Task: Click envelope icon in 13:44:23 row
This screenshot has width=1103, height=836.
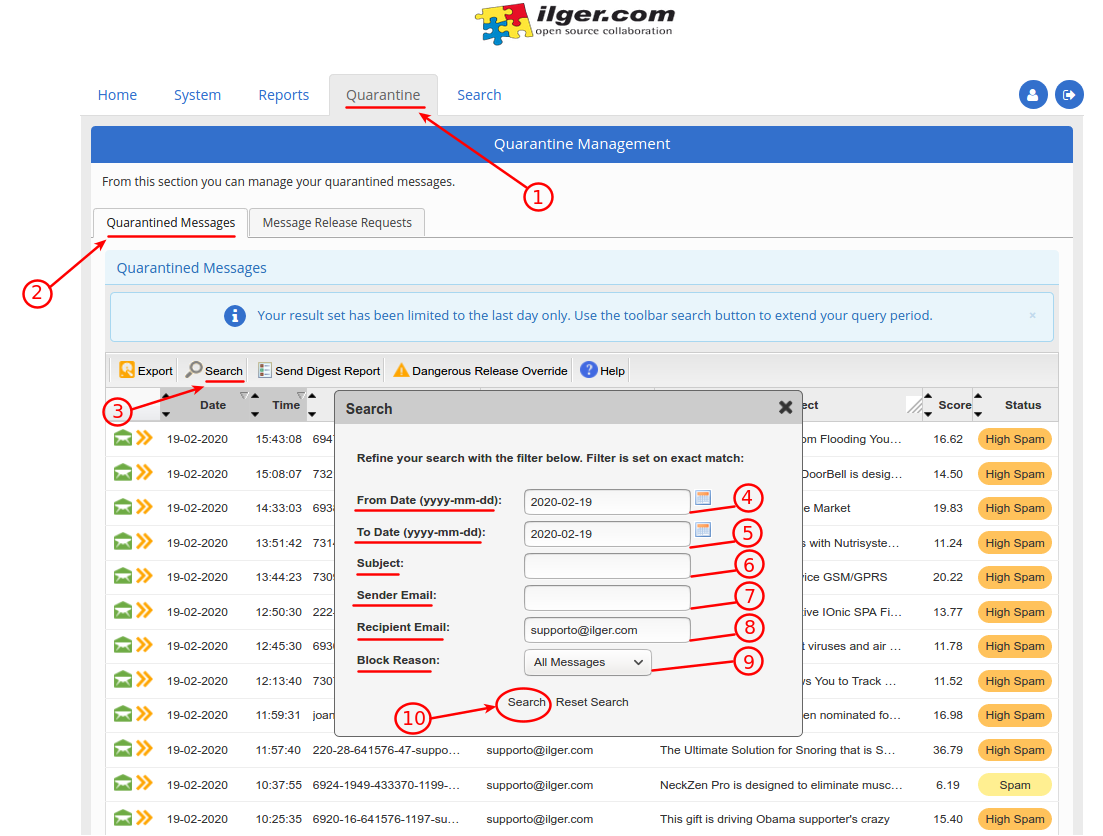Action: 123,576
